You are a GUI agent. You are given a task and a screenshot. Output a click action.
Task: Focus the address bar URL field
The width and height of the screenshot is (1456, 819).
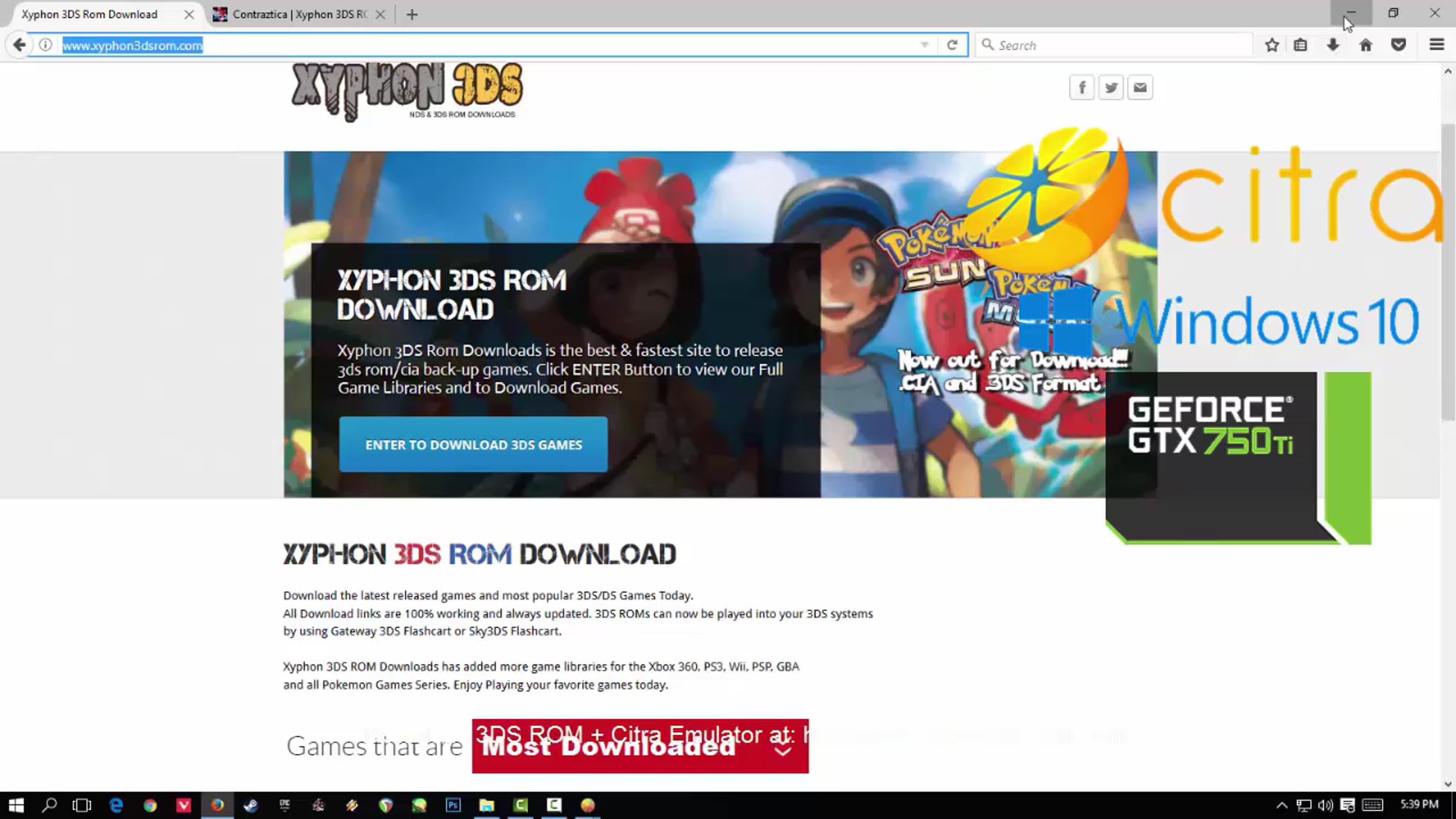tap(485, 45)
